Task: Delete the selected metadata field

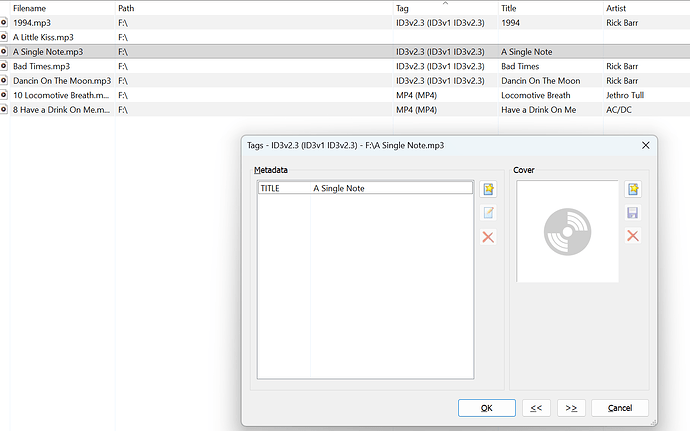Action: tap(488, 237)
